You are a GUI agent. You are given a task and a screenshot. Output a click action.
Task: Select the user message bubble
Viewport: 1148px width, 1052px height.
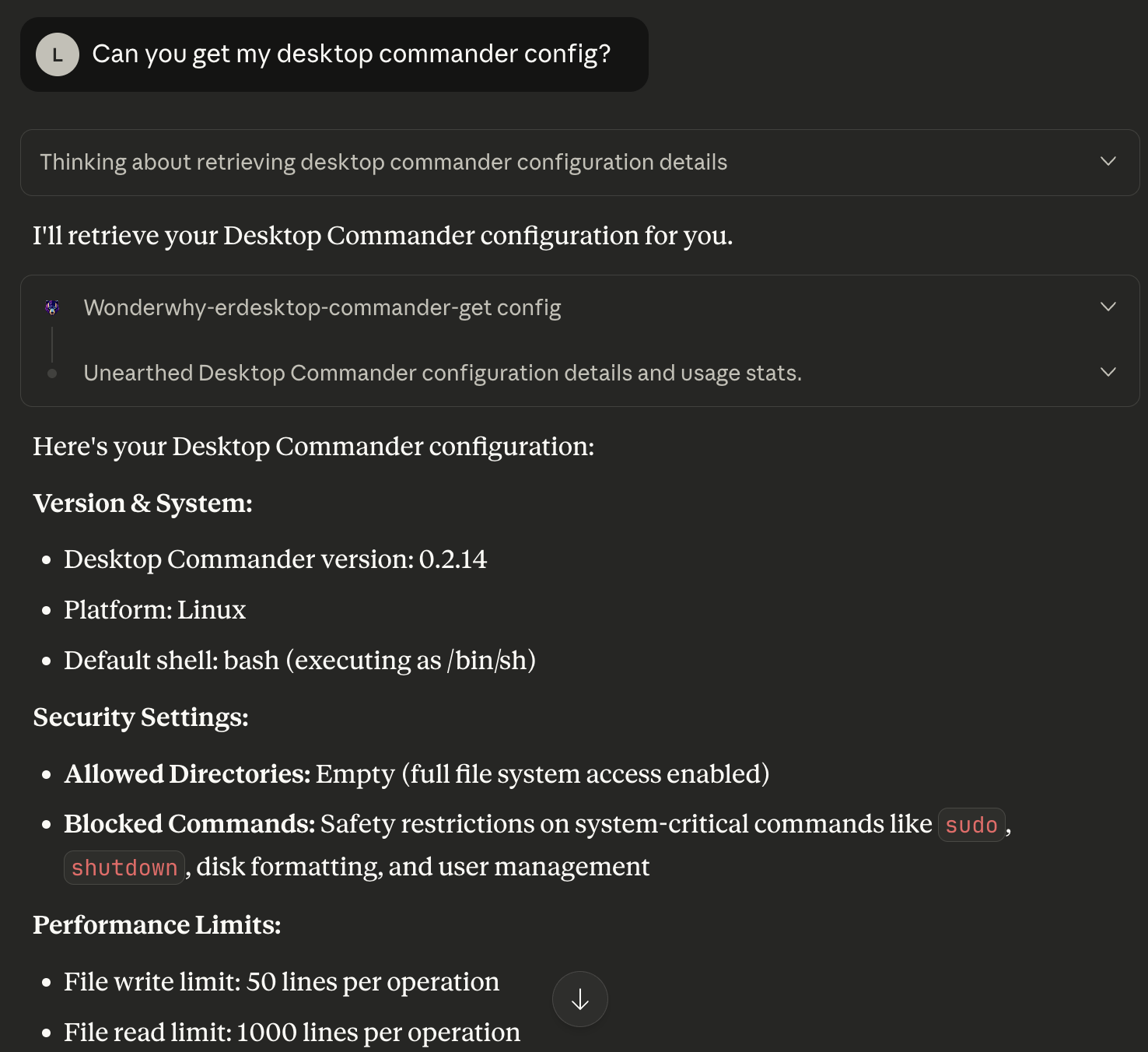click(x=333, y=54)
